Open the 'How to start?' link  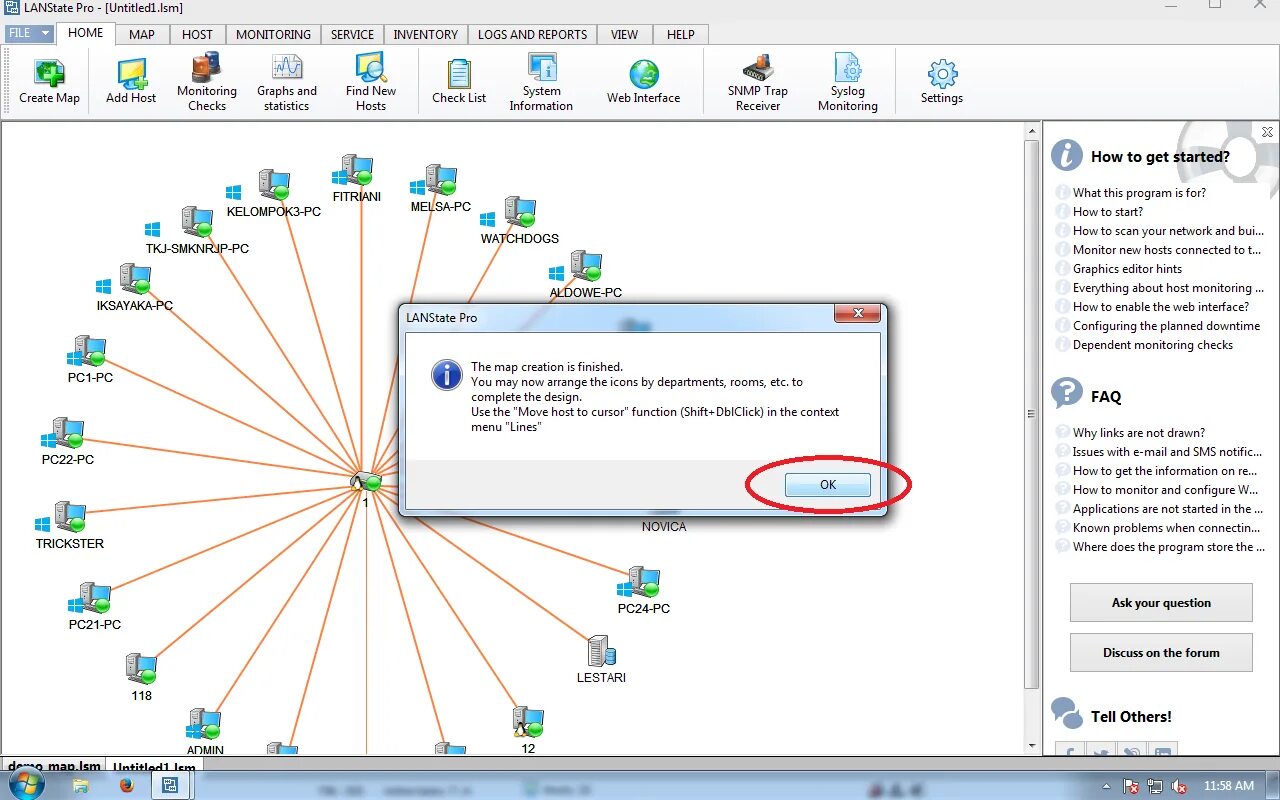1108,212
